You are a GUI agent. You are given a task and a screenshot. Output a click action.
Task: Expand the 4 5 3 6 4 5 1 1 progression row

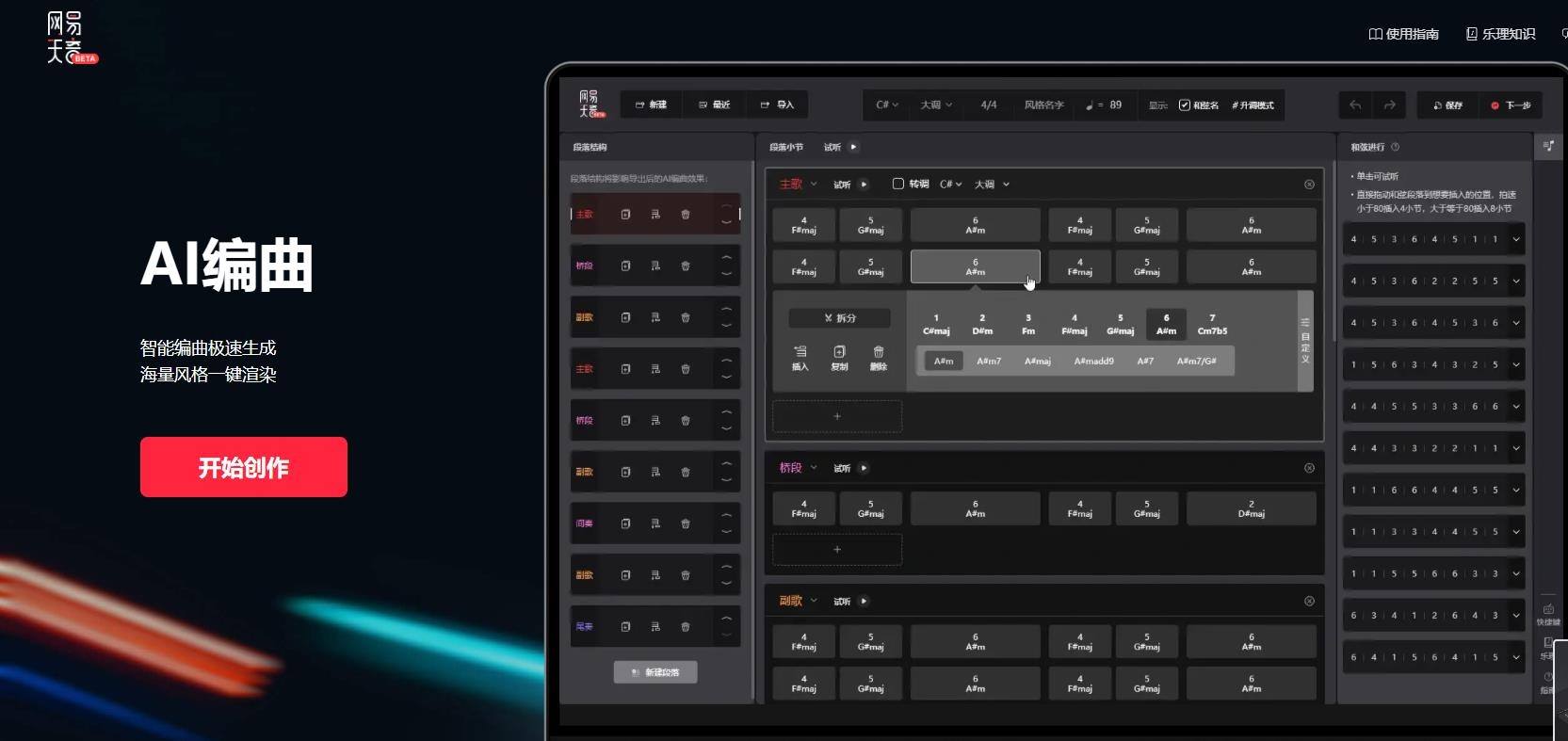(1516, 239)
